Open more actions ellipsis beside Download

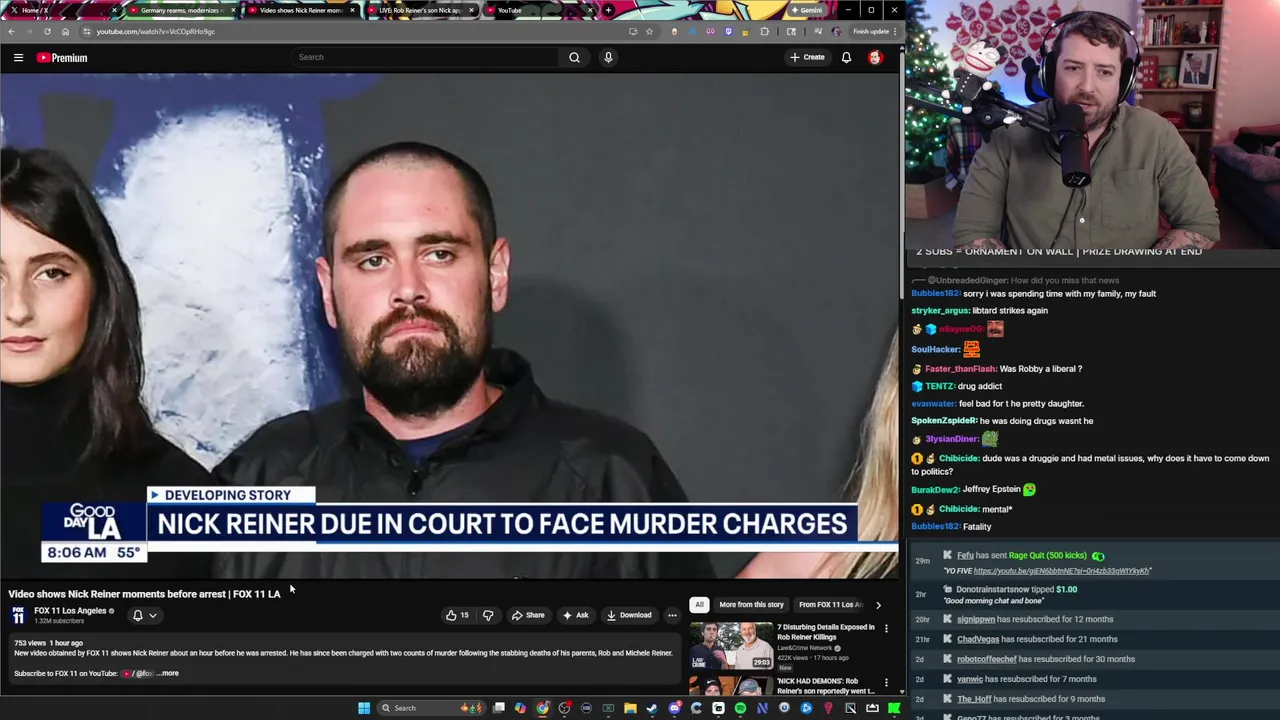[x=672, y=615]
